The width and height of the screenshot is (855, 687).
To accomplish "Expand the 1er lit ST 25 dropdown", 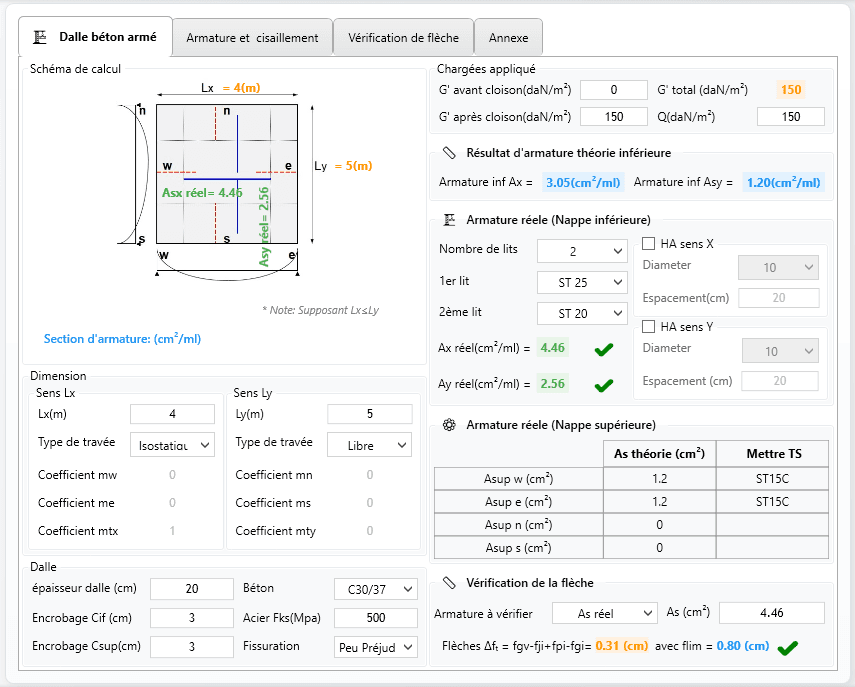I will coord(582,283).
